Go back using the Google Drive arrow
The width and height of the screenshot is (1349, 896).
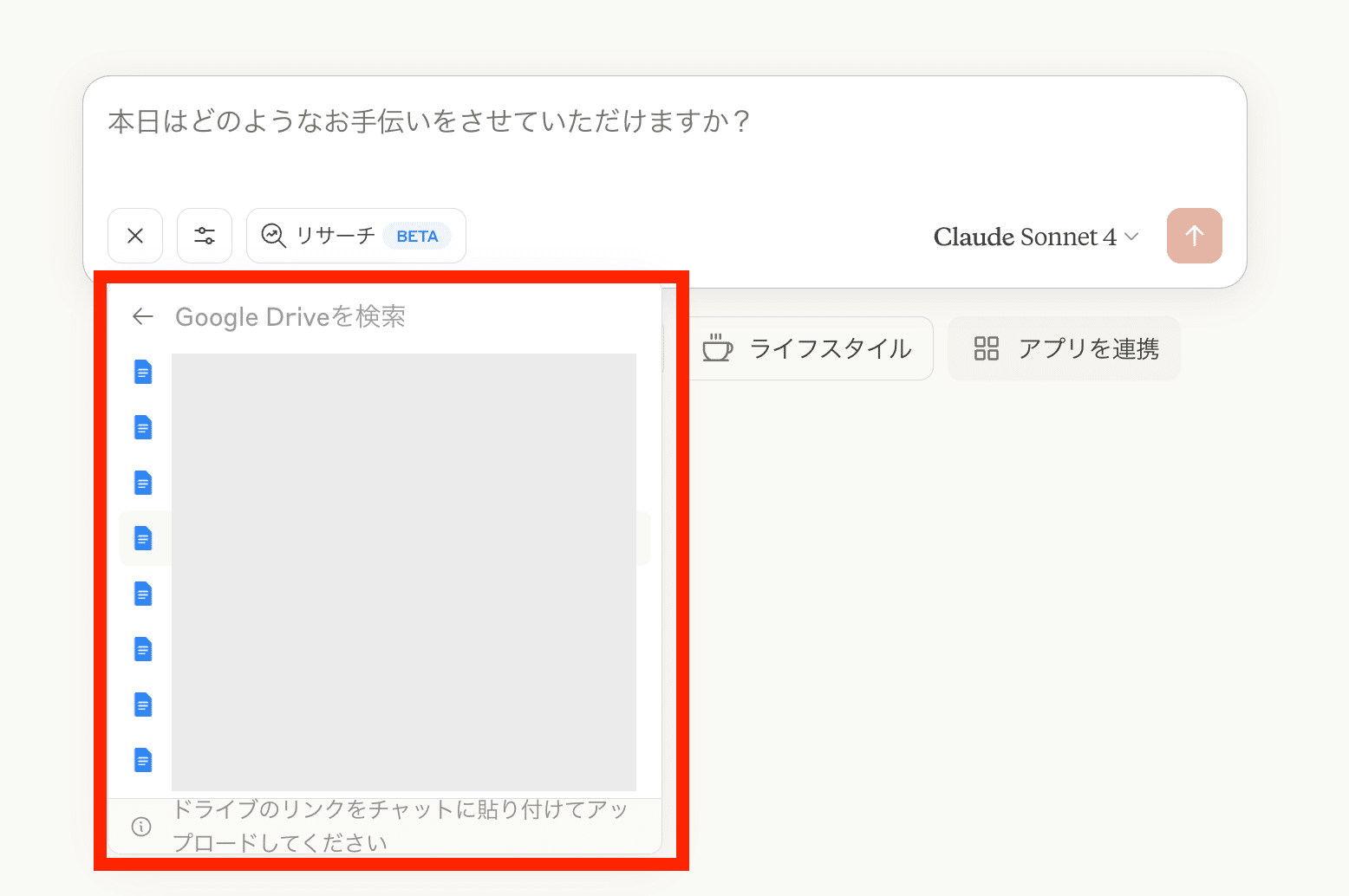[143, 317]
